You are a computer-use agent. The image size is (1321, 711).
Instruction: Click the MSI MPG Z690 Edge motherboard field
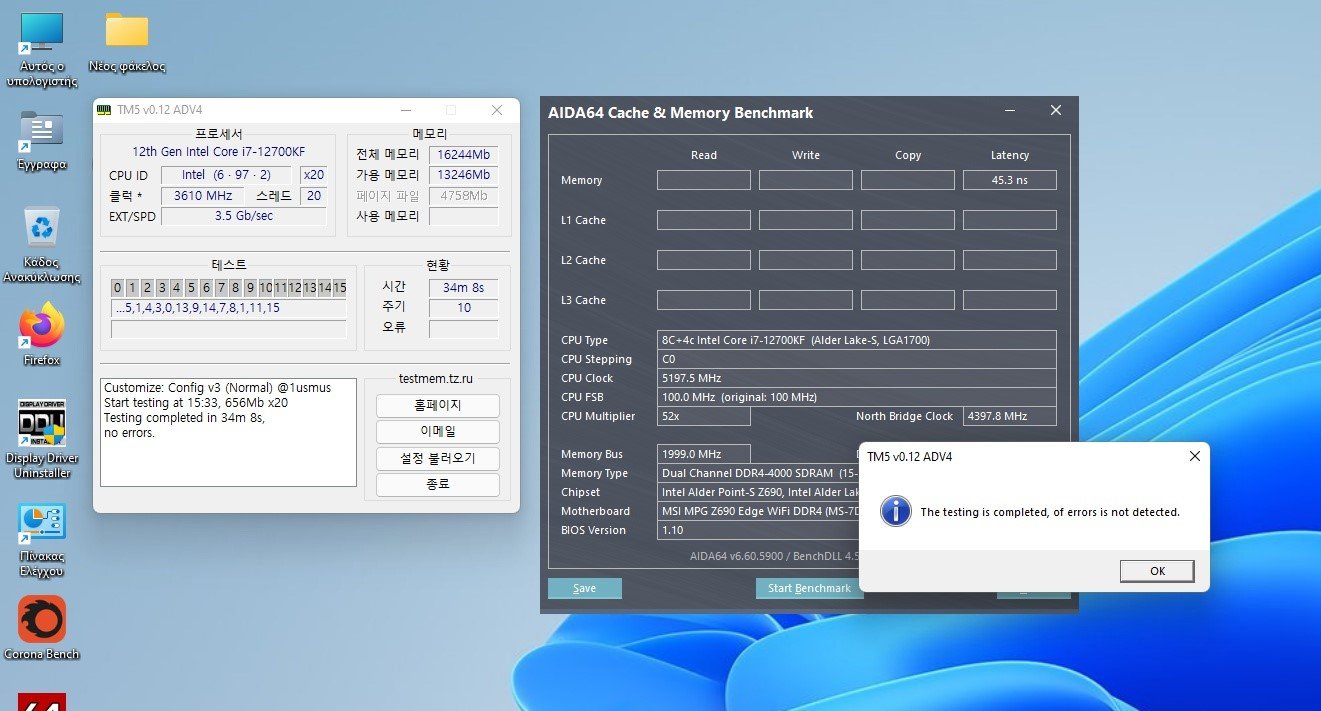pos(758,511)
